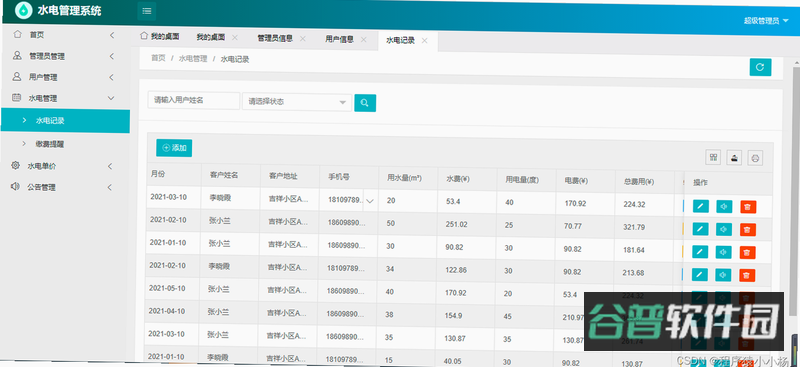Image resolution: width=800 pixels, height=367 pixels.
Task: Click the magnifier search button
Action: tap(365, 103)
